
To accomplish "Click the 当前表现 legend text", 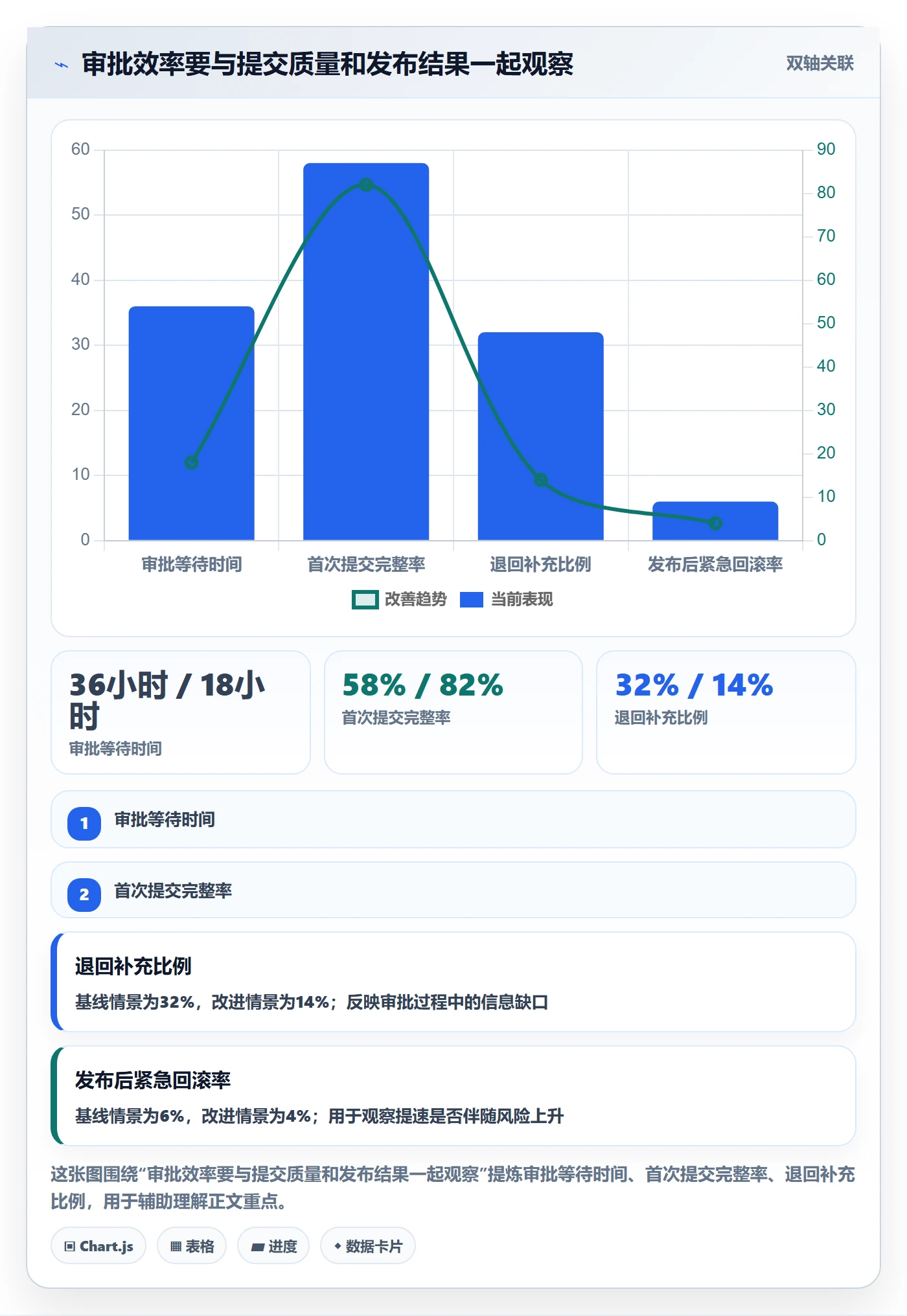I will [522, 600].
